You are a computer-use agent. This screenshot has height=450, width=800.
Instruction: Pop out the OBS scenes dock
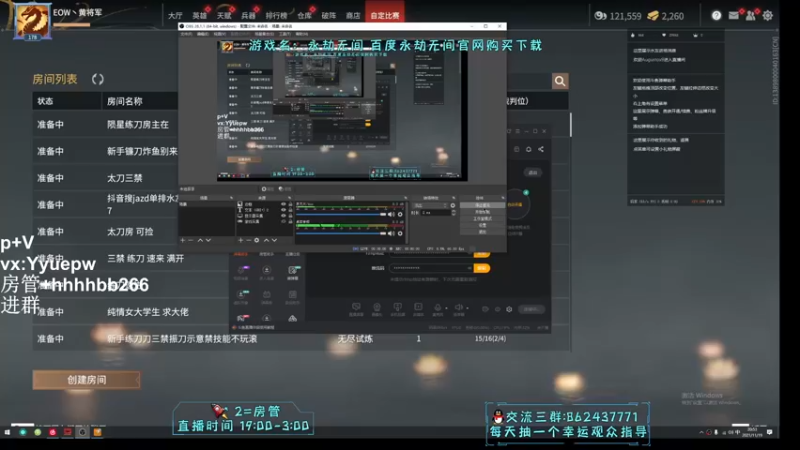(231, 198)
